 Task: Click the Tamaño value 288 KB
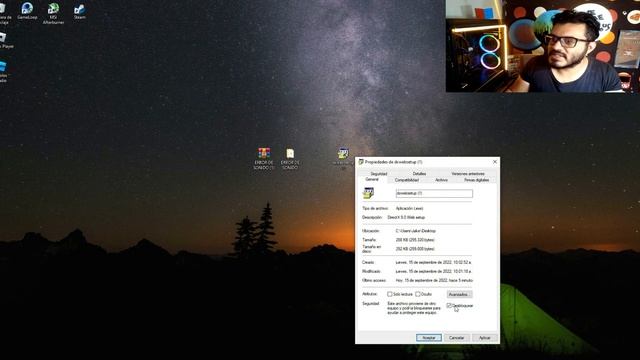tap(415, 240)
